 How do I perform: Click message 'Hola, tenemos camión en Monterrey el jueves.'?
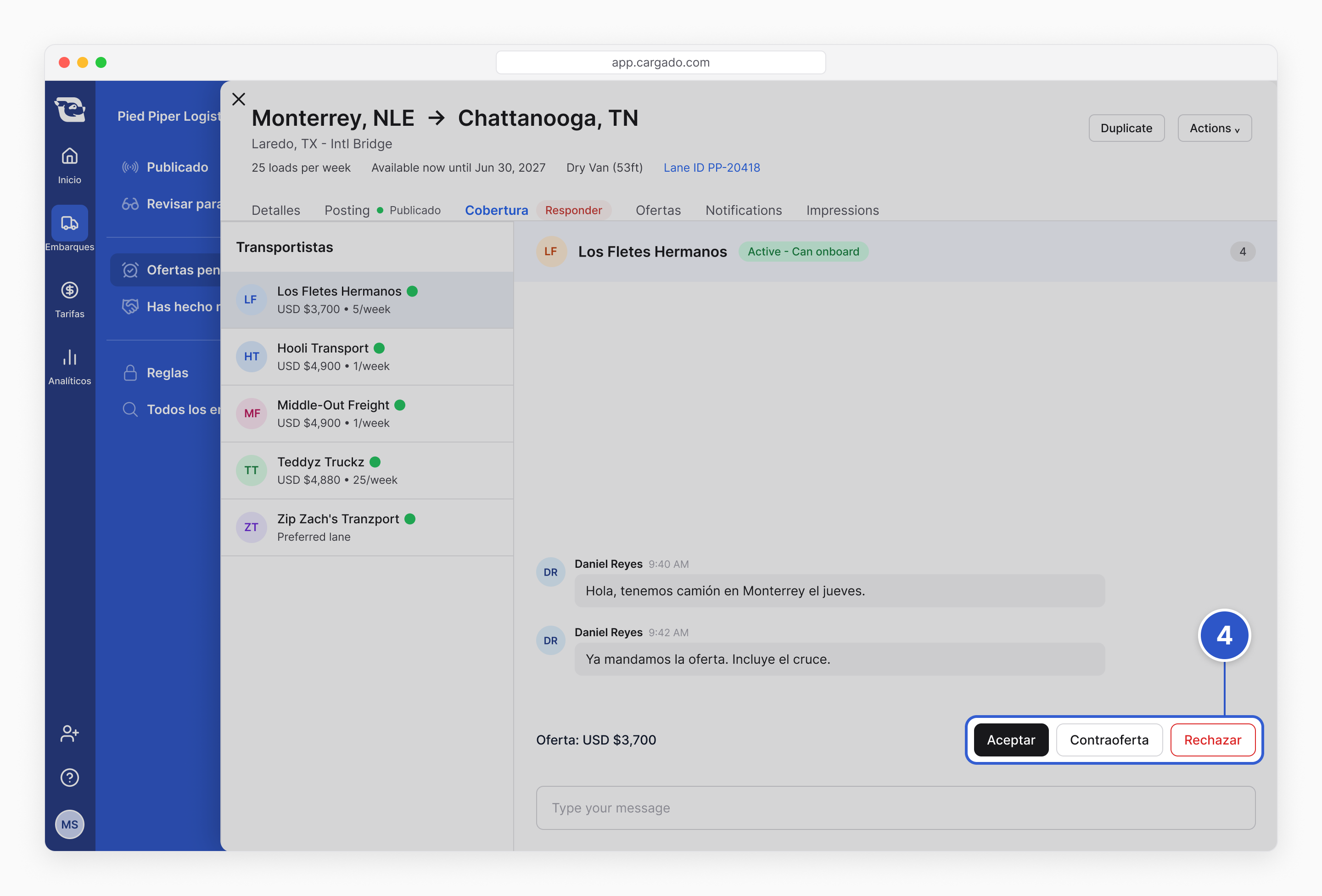point(839,590)
